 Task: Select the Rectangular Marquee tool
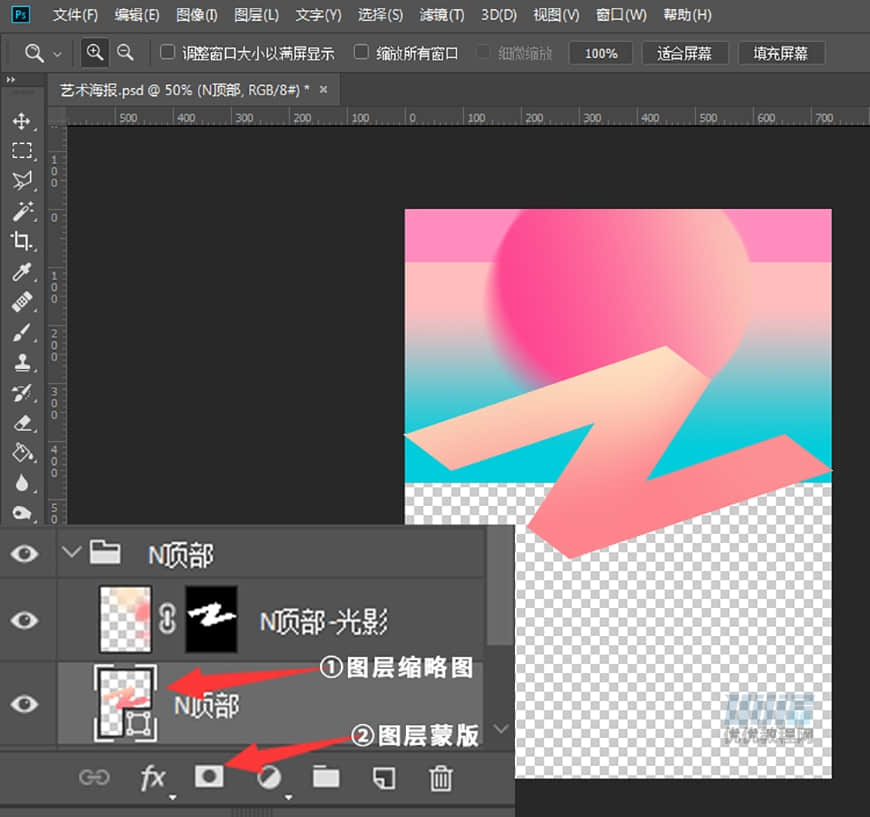coord(22,150)
